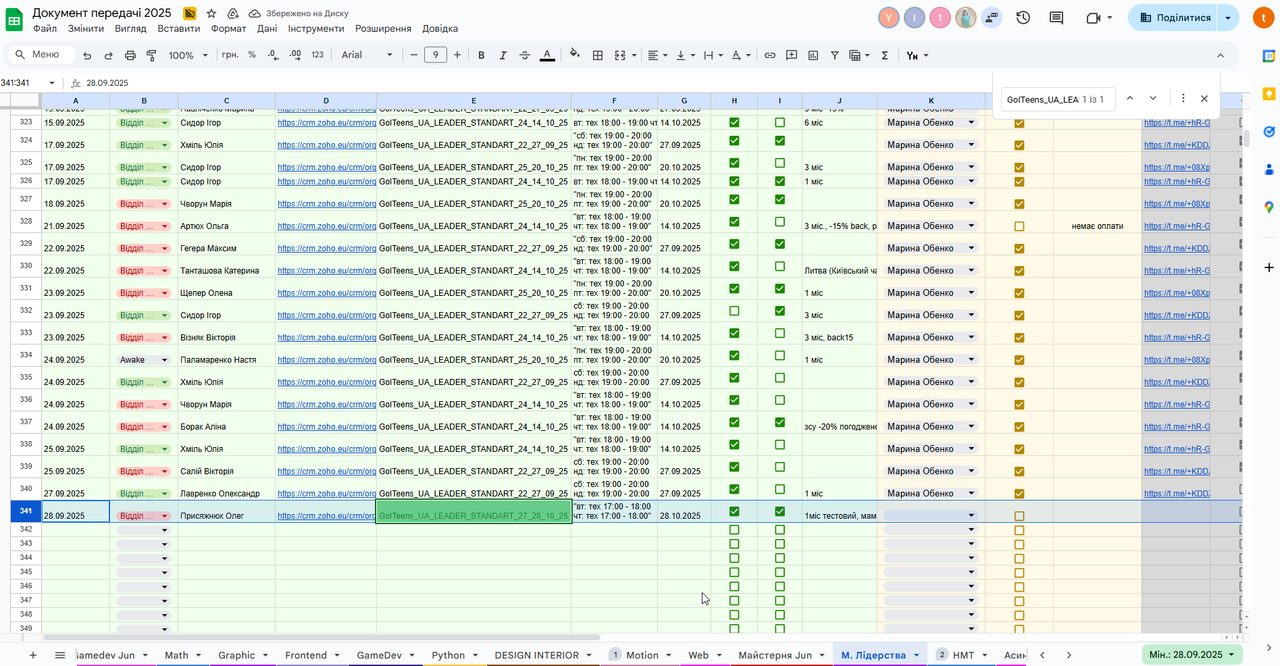Add a new sheet with plus icon
The height and width of the screenshot is (666, 1280).
pos(32,655)
